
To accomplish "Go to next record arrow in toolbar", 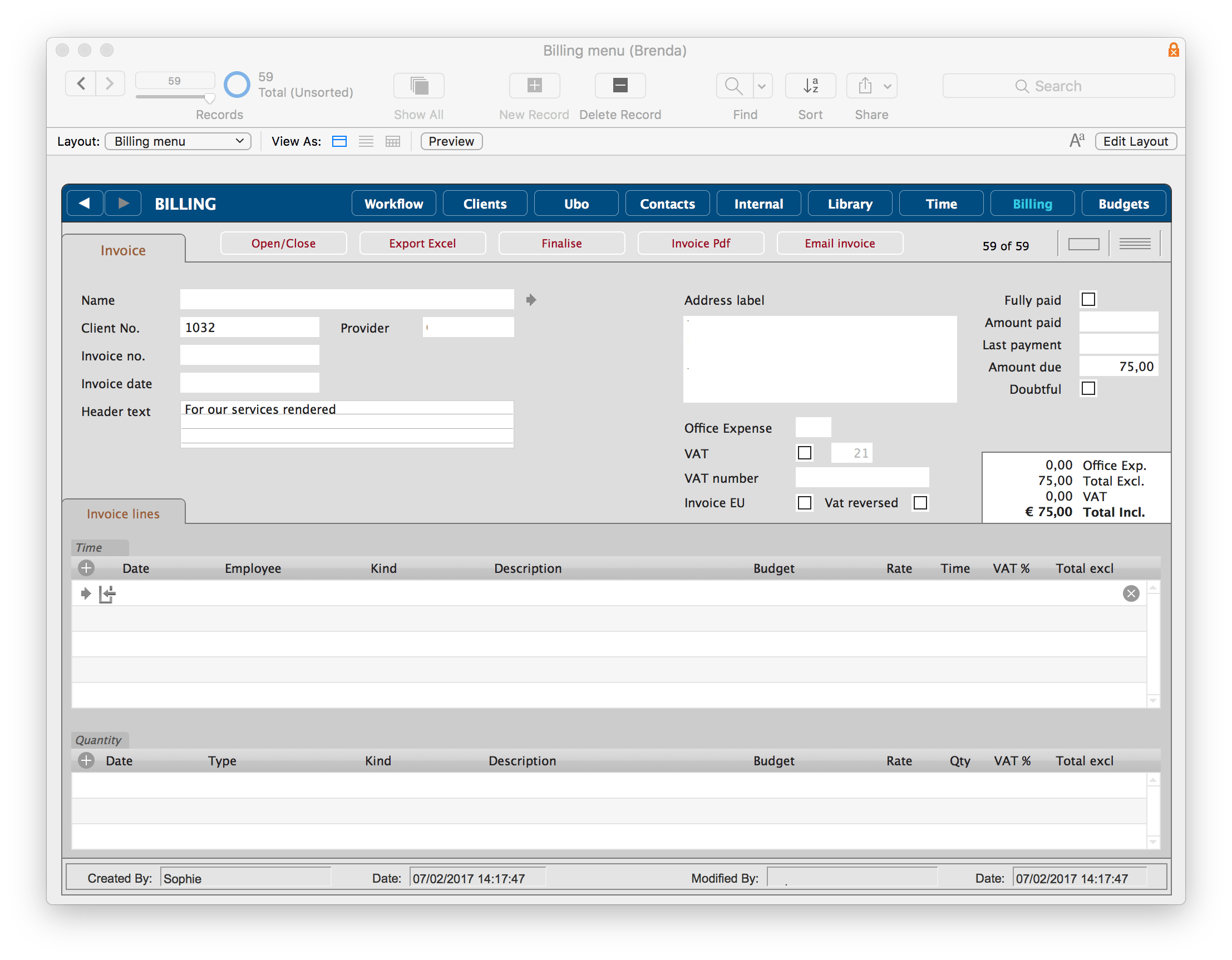I will click(x=110, y=84).
